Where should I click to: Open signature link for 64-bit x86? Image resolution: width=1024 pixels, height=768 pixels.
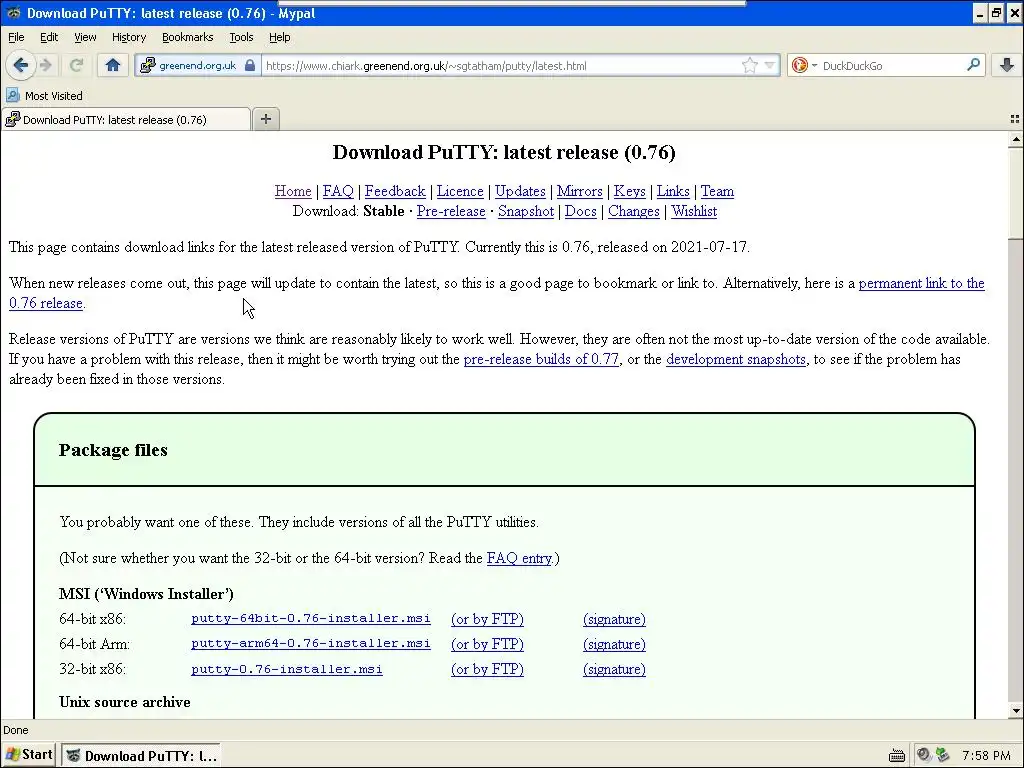pos(615,619)
